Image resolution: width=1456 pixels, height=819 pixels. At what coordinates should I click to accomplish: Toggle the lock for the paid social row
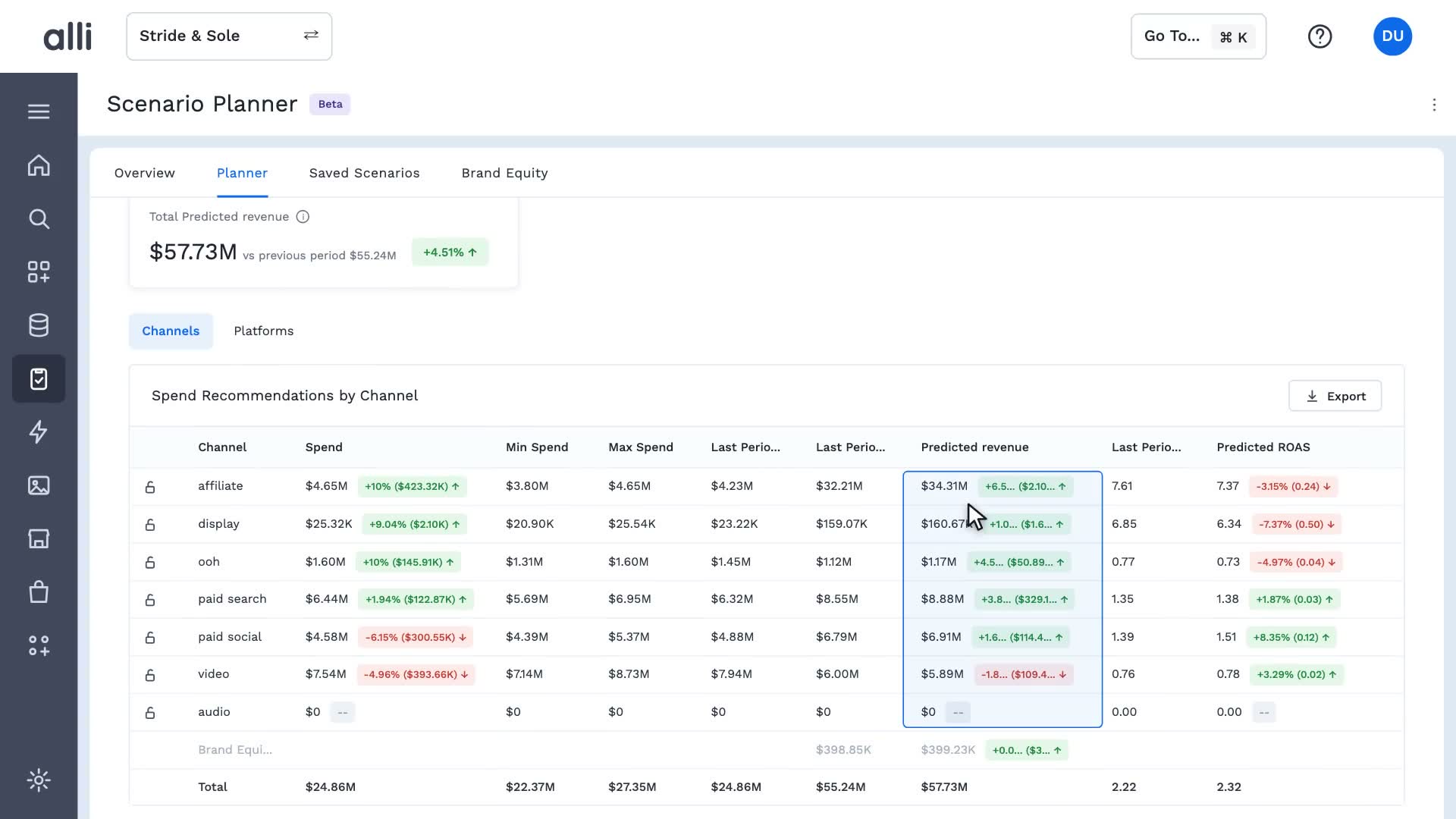[x=150, y=637]
